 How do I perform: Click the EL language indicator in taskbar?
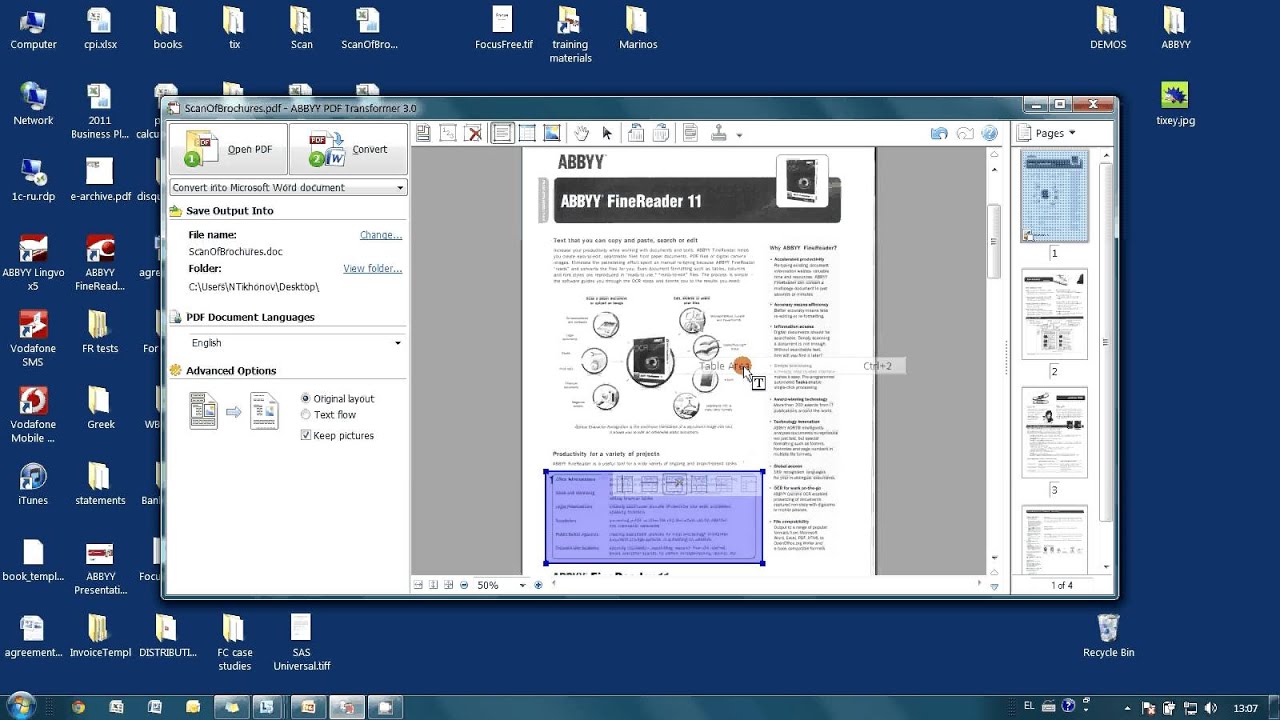pos(1029,706)
